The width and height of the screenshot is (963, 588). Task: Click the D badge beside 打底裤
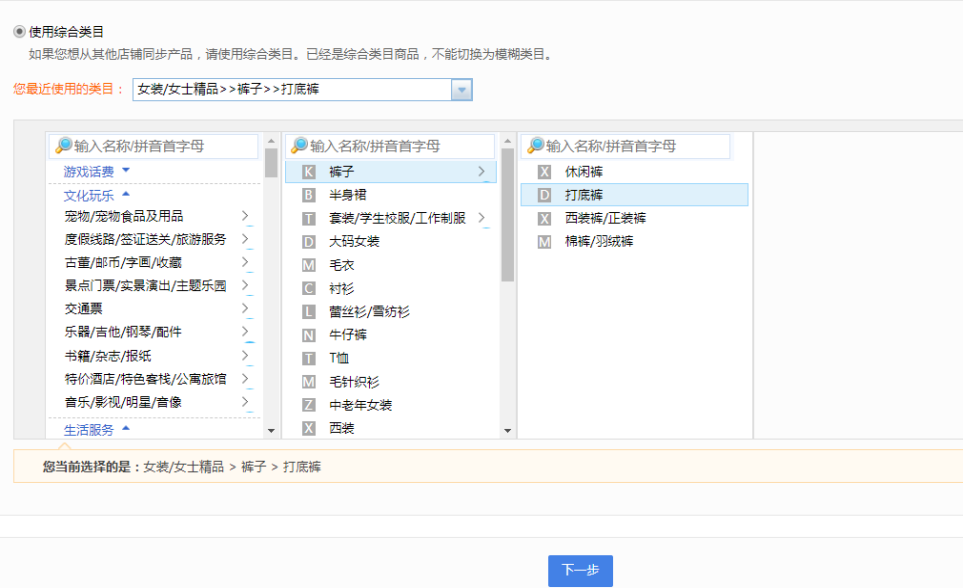pyautogui.click(x=544, y=194)
